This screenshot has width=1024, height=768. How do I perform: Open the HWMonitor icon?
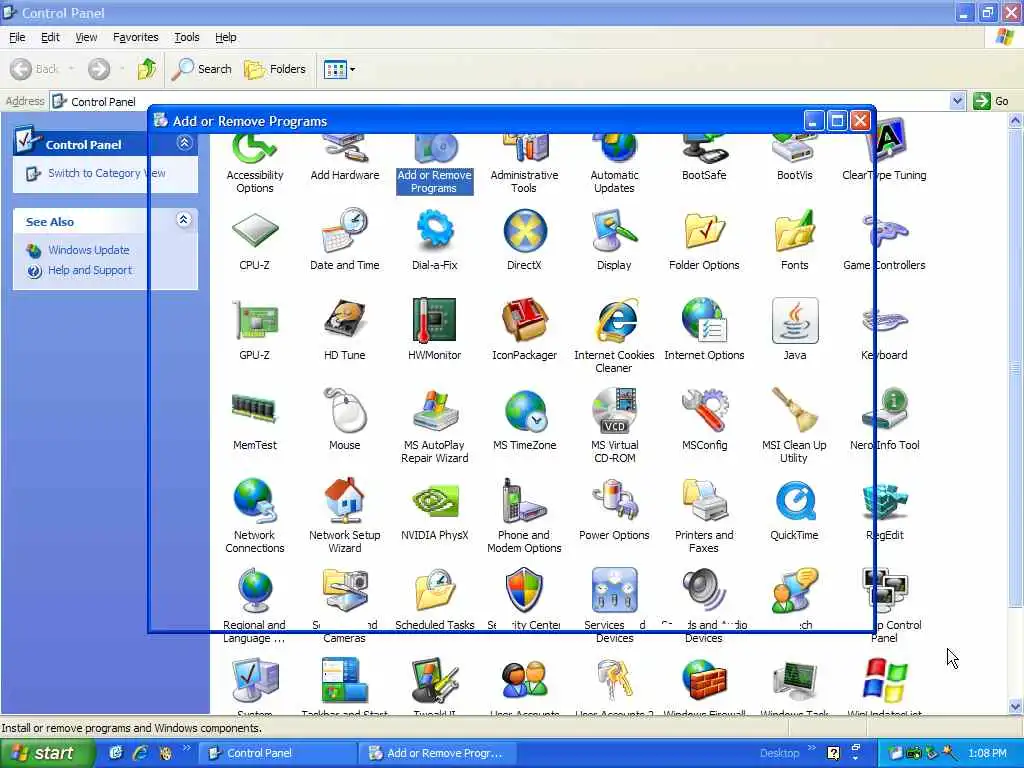point(434,321)
